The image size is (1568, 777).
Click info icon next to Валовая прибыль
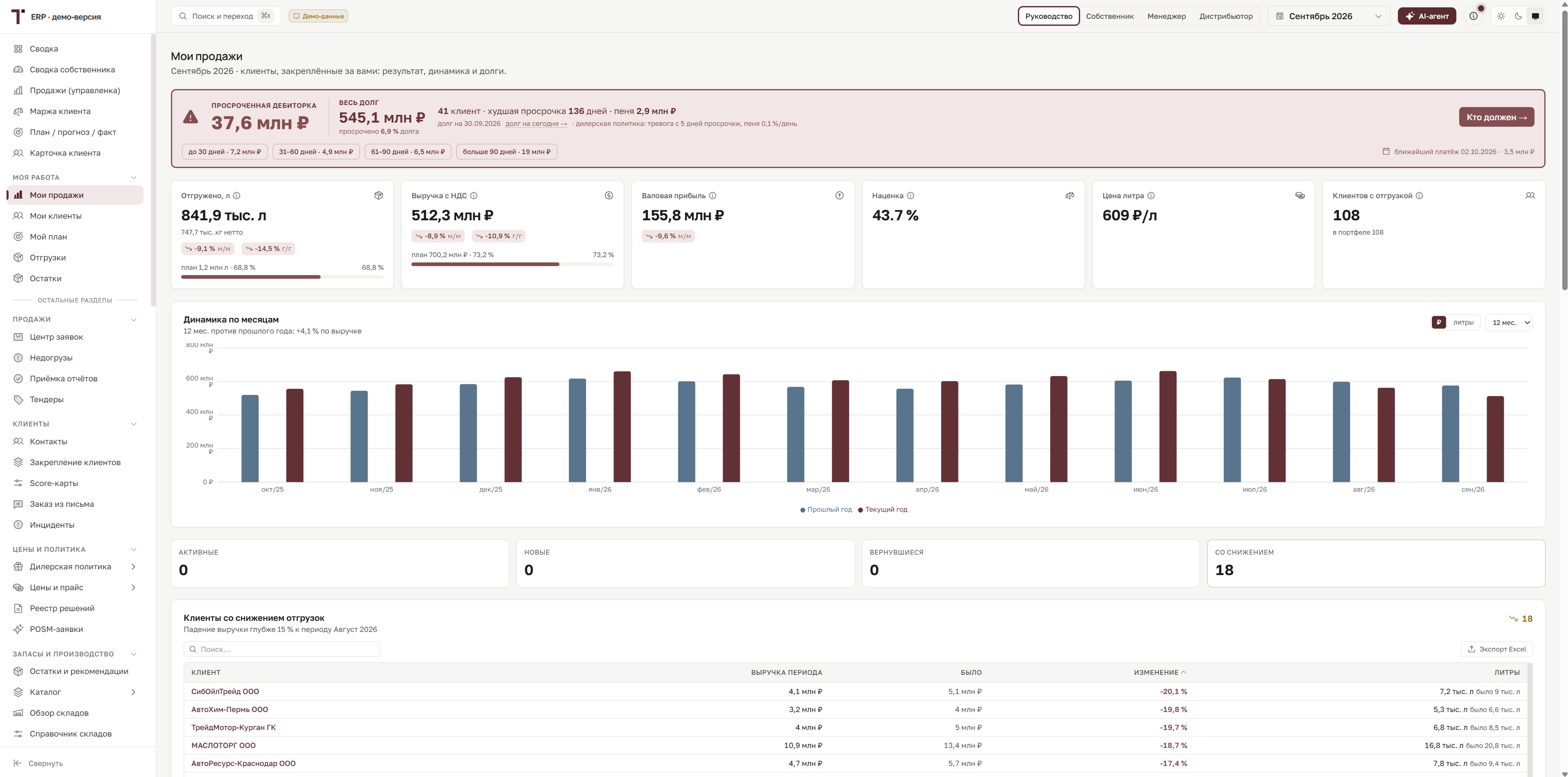(x=713, y=195)
